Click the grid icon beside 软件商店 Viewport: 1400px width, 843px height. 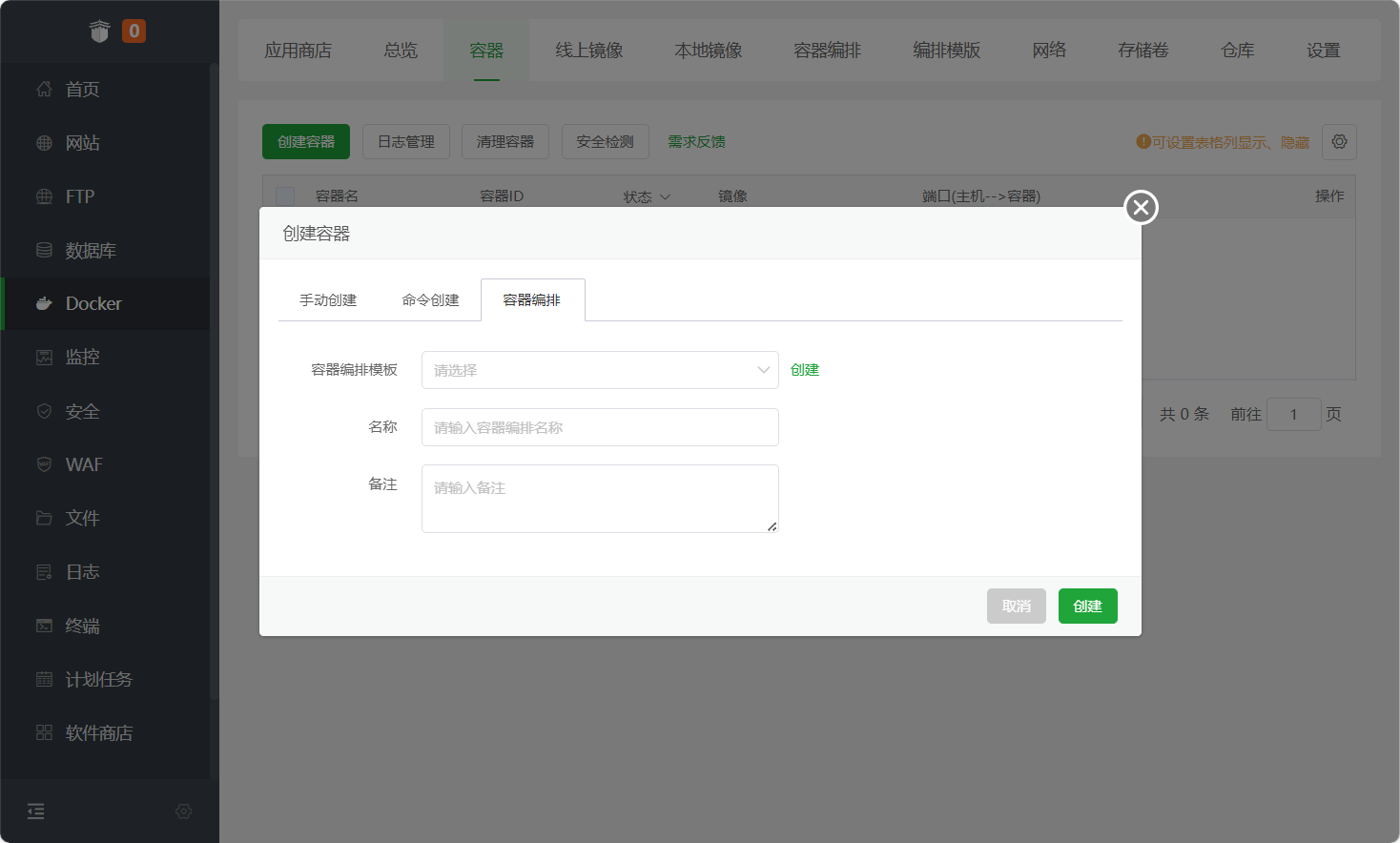(x=44, y=732)
